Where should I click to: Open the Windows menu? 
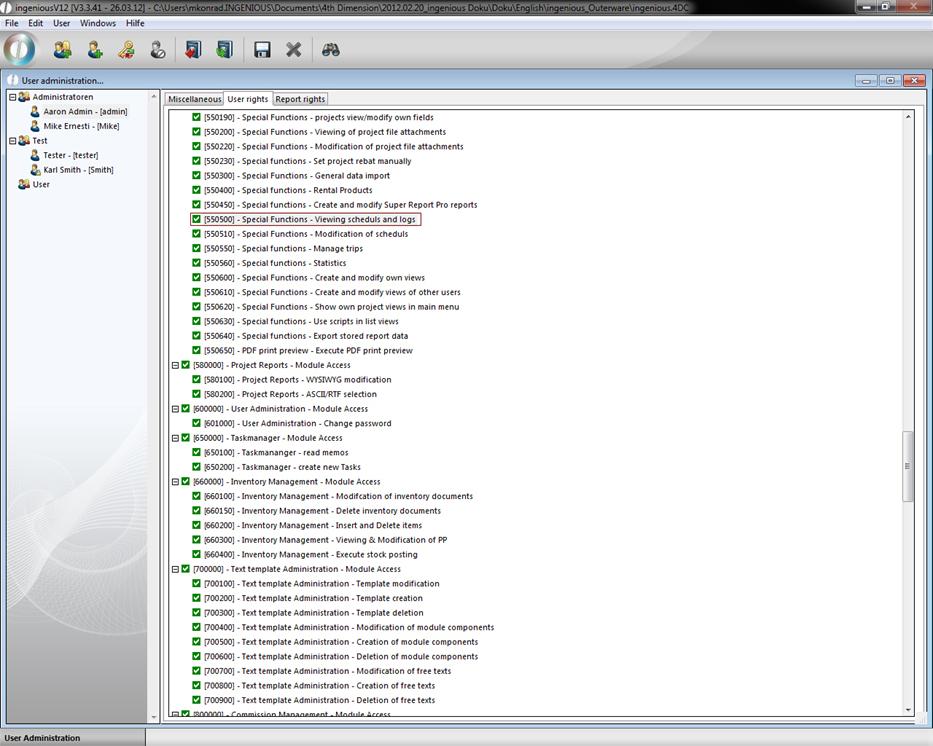tap(98, 23)
